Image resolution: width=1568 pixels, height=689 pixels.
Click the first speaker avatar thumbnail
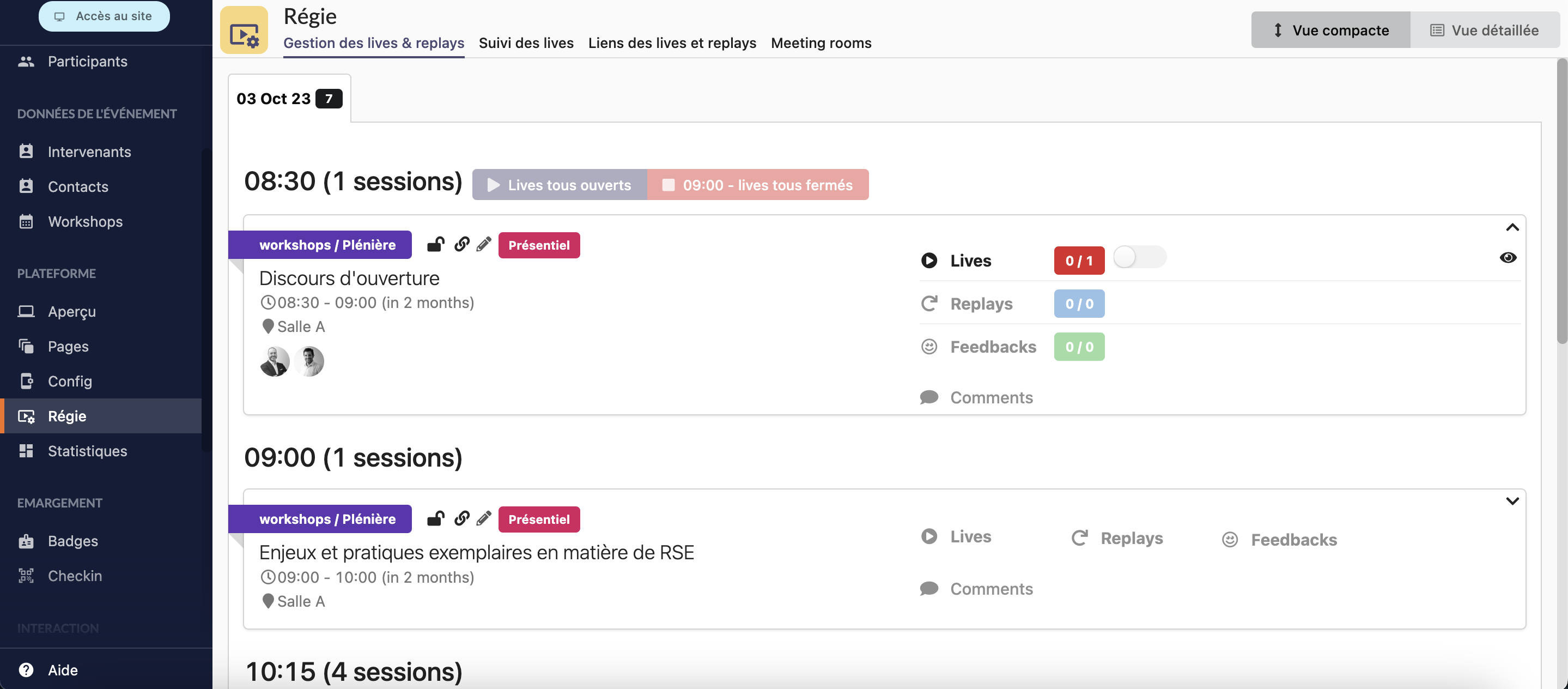pos(275,362)
